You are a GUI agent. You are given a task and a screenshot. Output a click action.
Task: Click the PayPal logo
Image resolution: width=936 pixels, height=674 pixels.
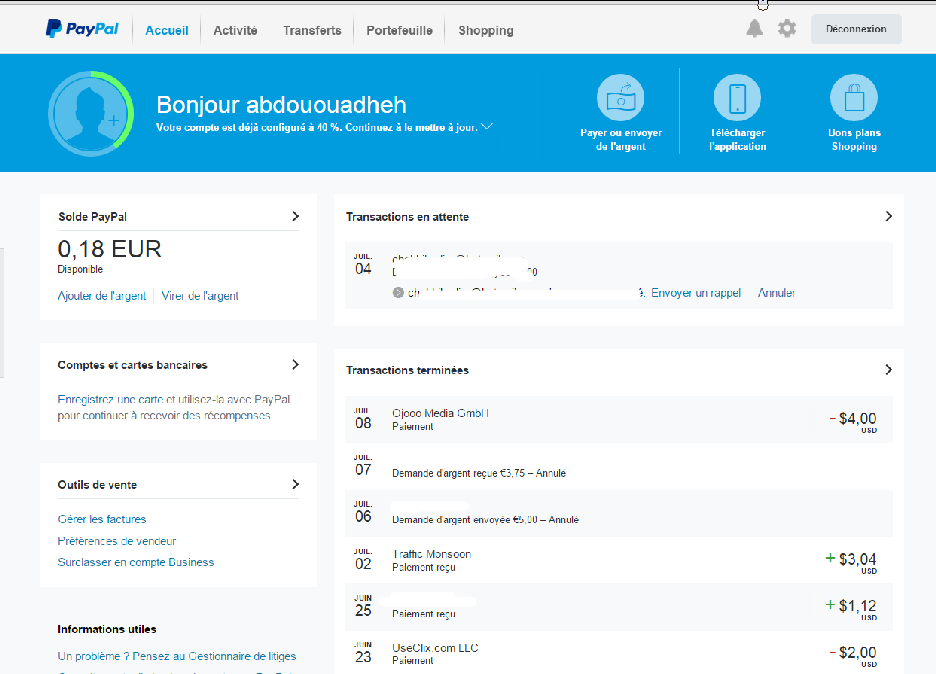coord(82,29)
